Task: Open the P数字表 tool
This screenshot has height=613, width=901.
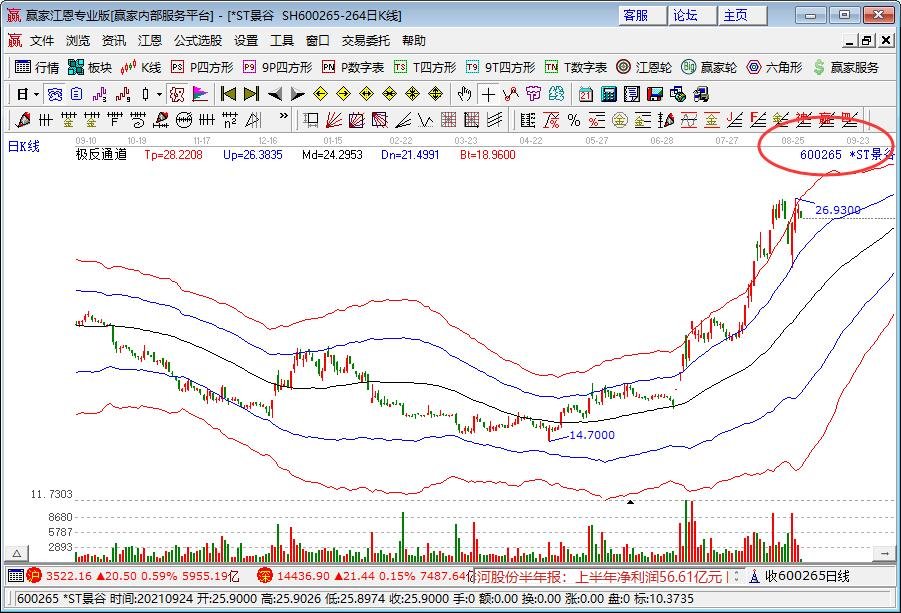Action: [353, 67]
